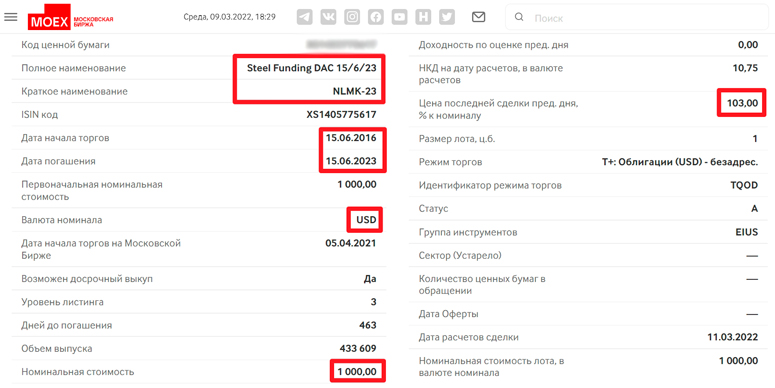Click the Валюта номинала label
Screen dimensions: 775x388
[62, 220]
